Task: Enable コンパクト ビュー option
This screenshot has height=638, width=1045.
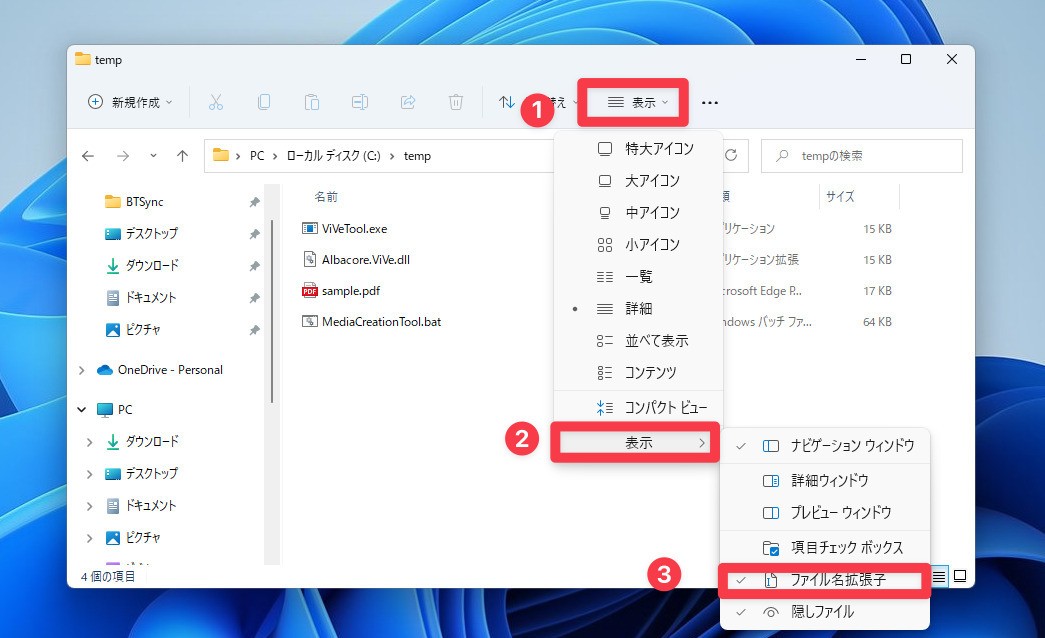Action: [638, 407]
